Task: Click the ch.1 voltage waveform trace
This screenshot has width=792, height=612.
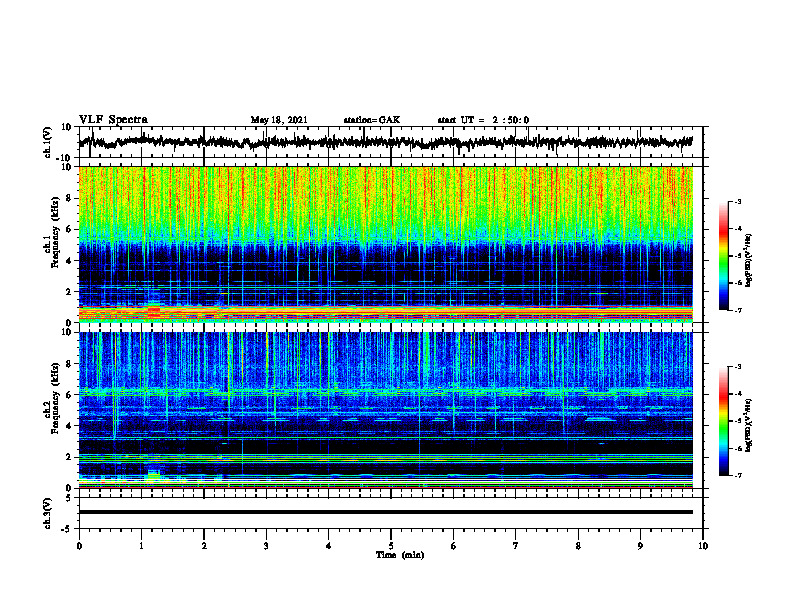Action: click(x=386, y=142)
